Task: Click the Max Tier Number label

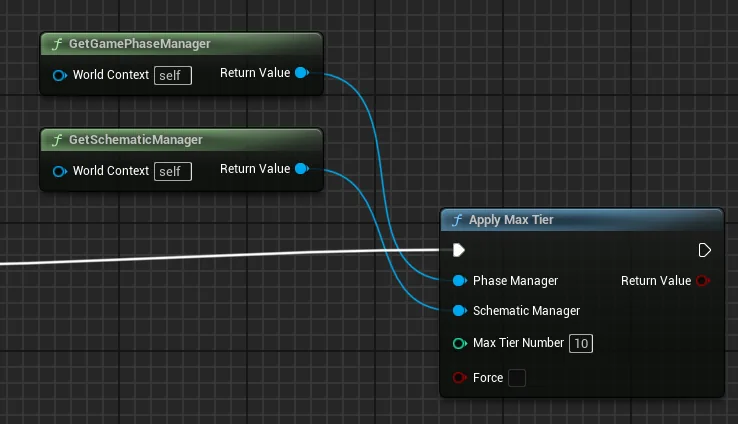Action: pos(518,343)
